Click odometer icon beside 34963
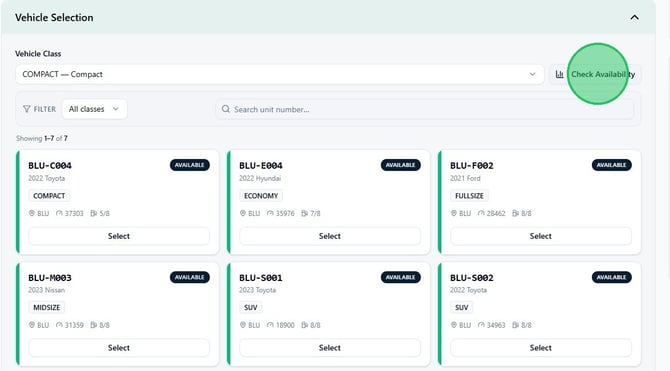 tap(481, 325)
